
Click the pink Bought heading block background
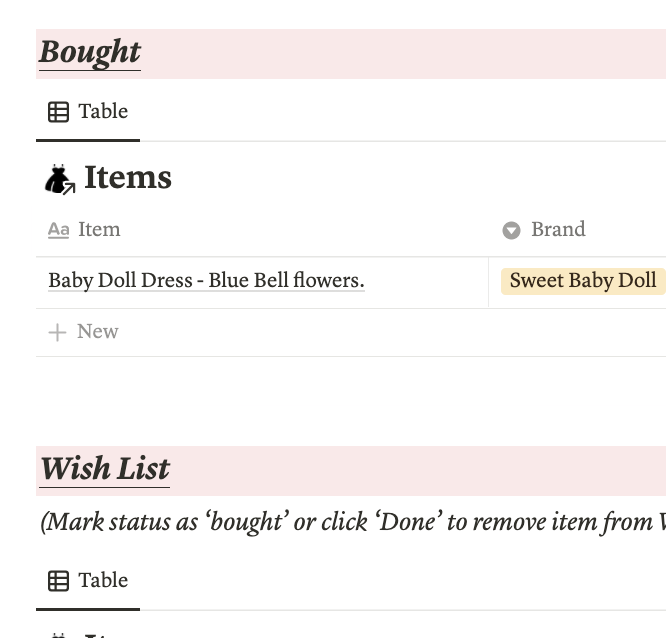click(400, 53)
